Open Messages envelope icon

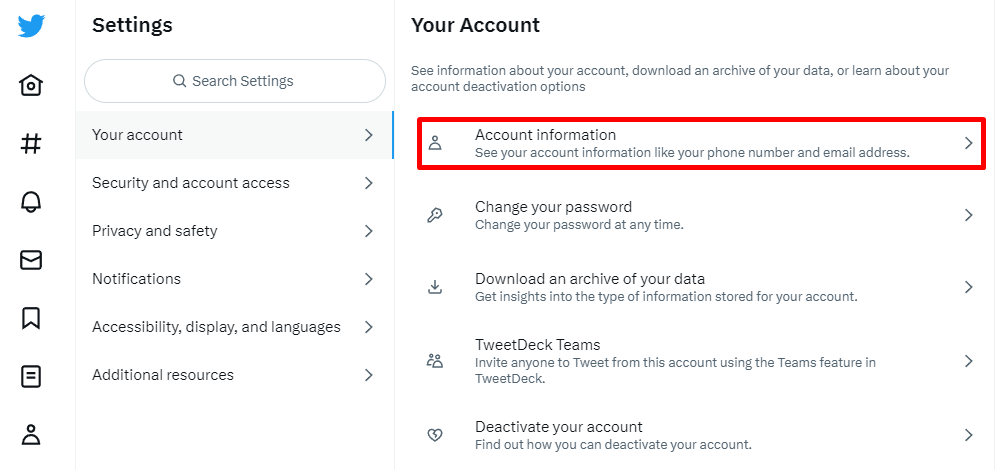31,260
